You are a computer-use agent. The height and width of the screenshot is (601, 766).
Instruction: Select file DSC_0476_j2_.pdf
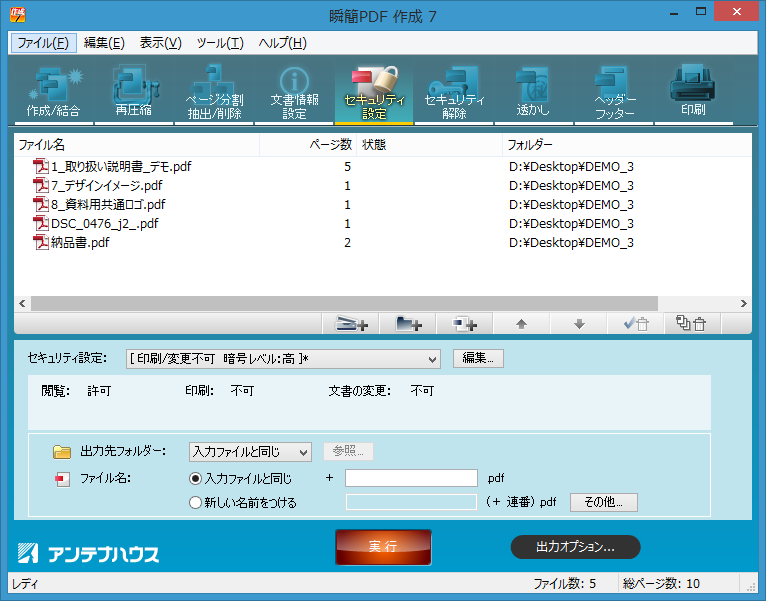[105, 224]
